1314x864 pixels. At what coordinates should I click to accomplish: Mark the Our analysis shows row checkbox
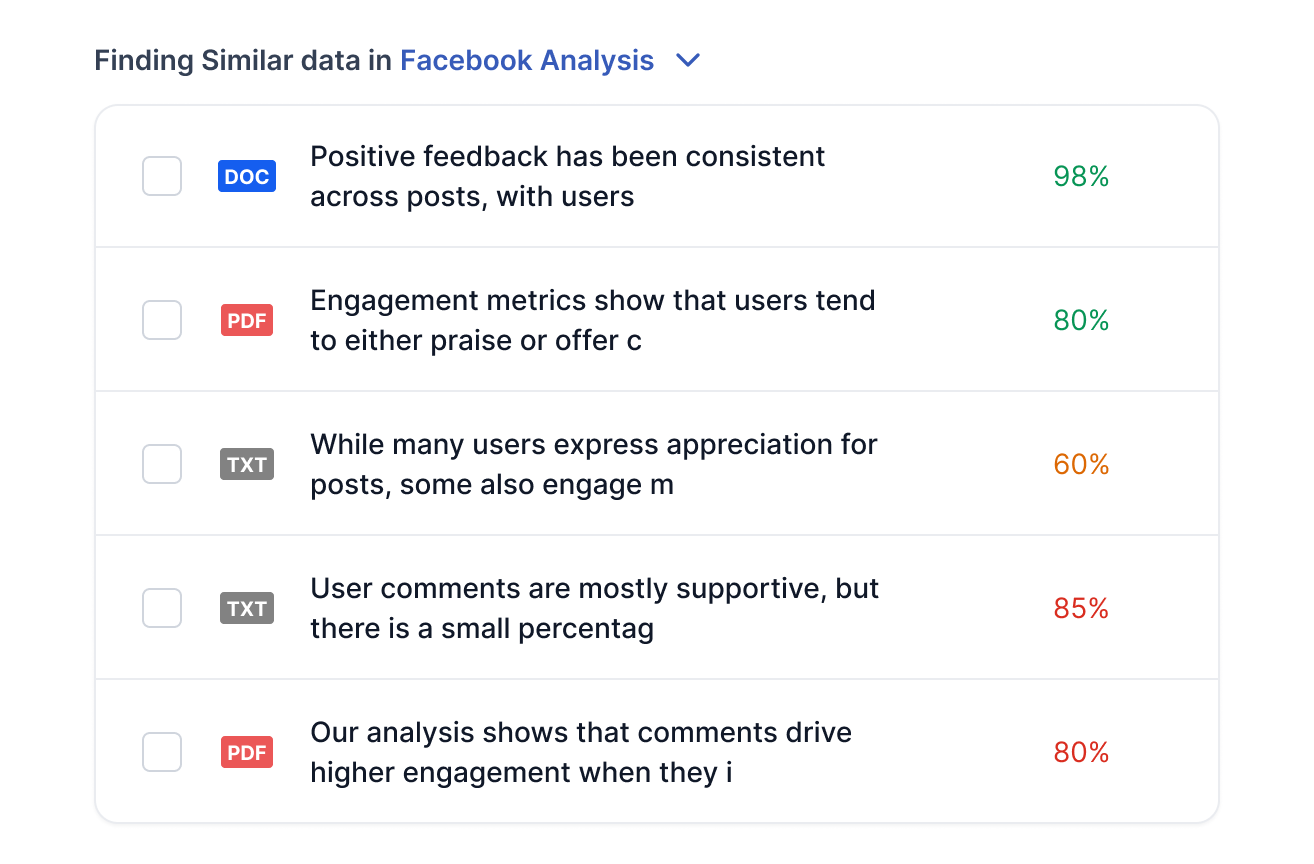(x=162, y=753)
